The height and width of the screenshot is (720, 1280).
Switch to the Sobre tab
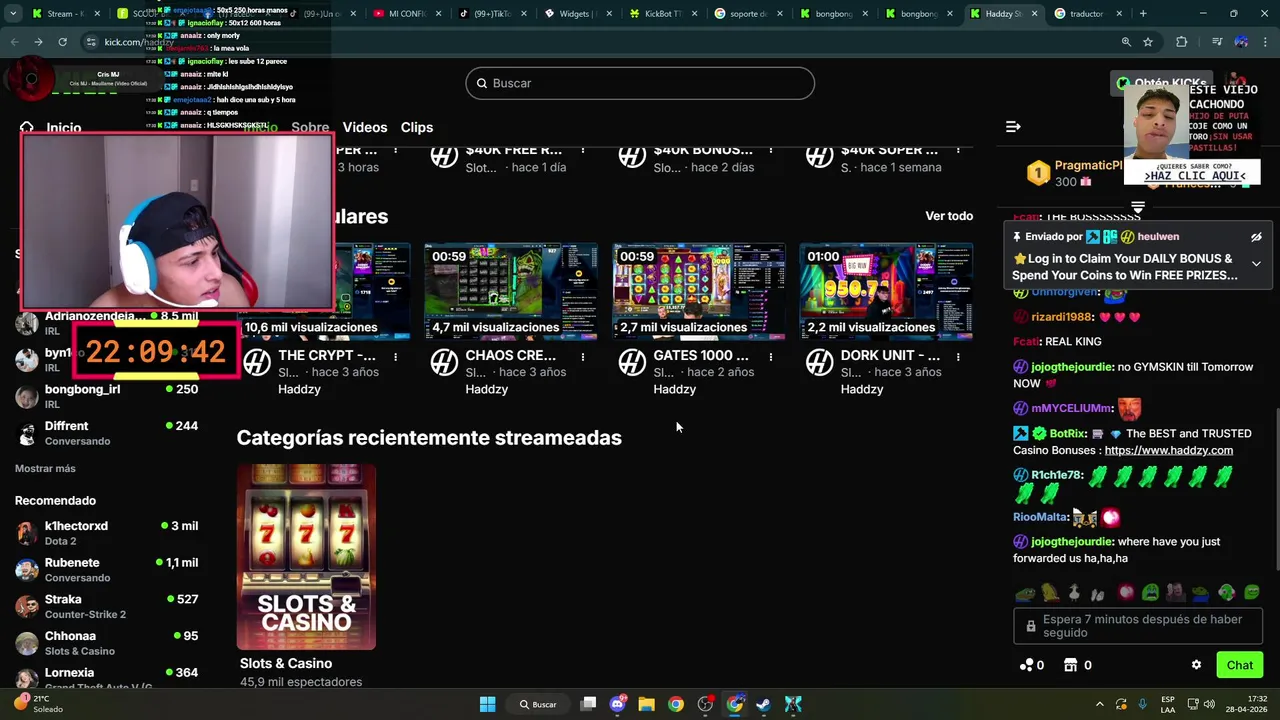(310, 127)
